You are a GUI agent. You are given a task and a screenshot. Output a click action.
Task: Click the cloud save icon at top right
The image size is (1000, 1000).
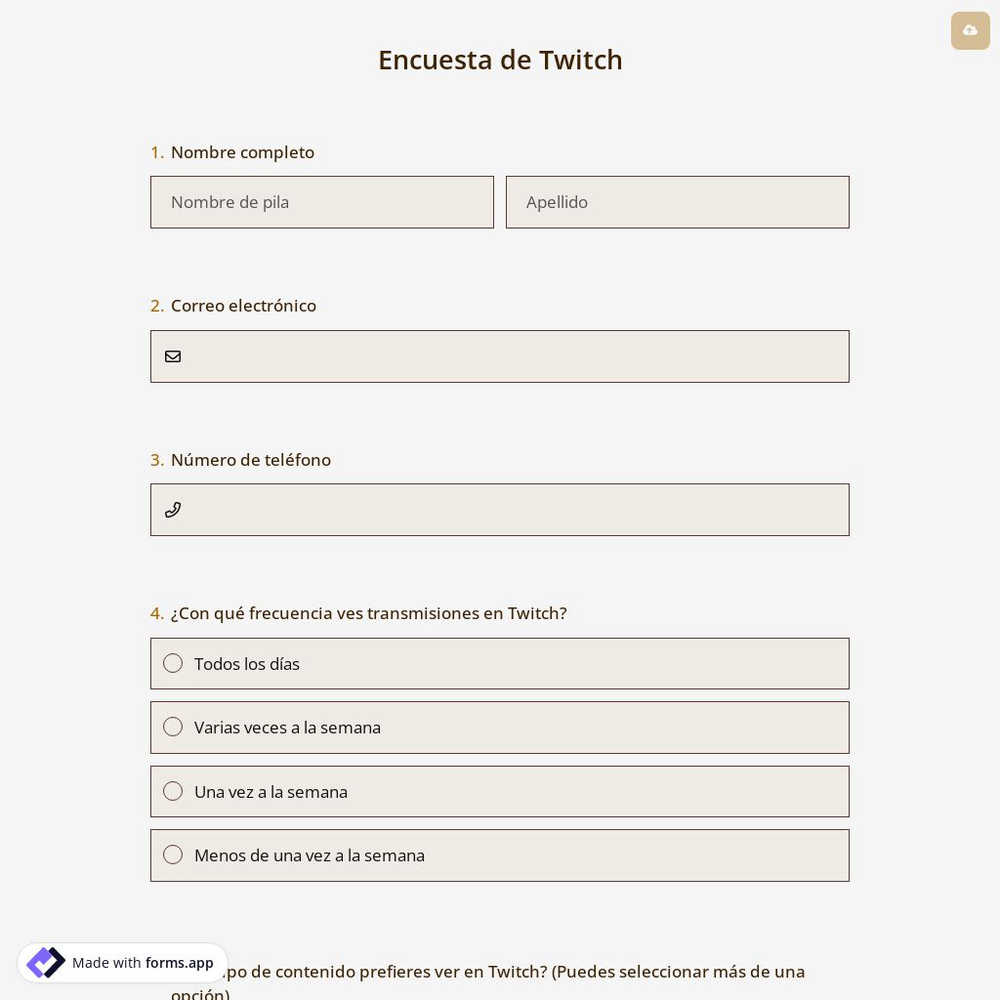point(970,31)
